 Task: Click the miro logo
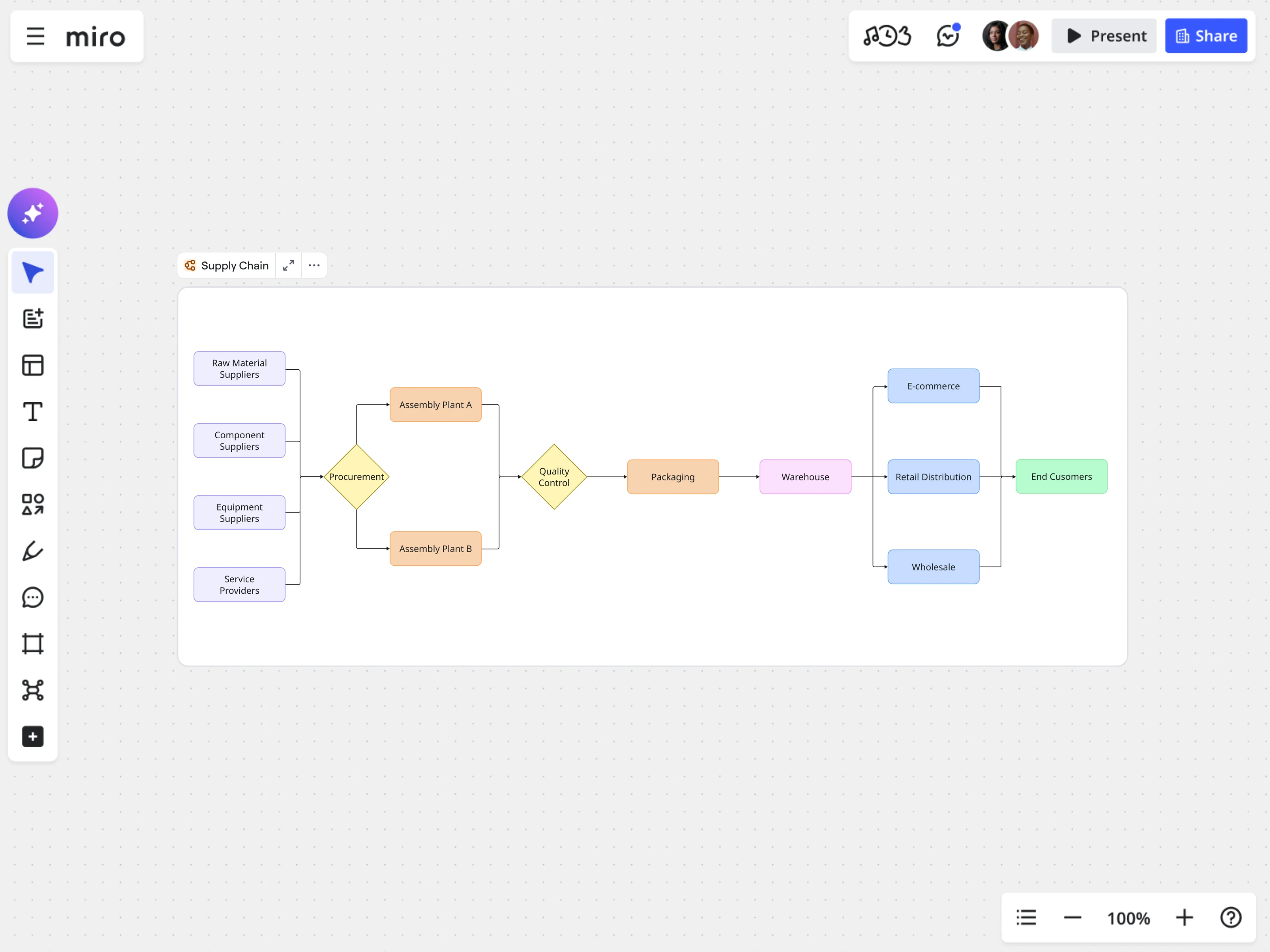[96, 36]
